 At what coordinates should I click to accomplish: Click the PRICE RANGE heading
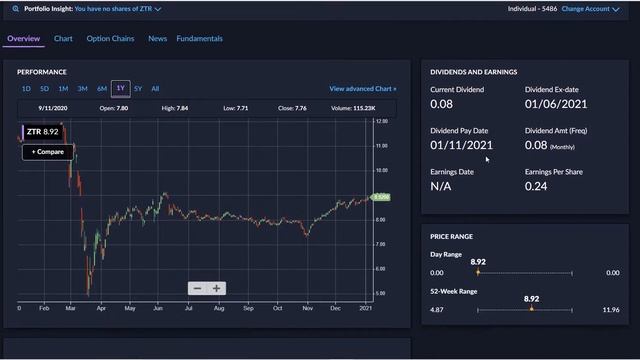pos(451,237)
